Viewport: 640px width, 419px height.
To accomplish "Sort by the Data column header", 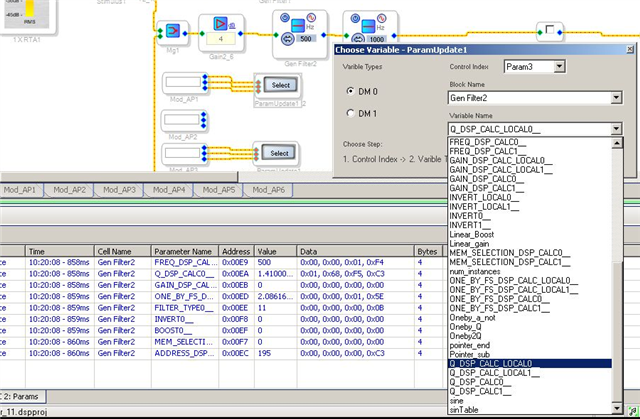I will (355, 251).
